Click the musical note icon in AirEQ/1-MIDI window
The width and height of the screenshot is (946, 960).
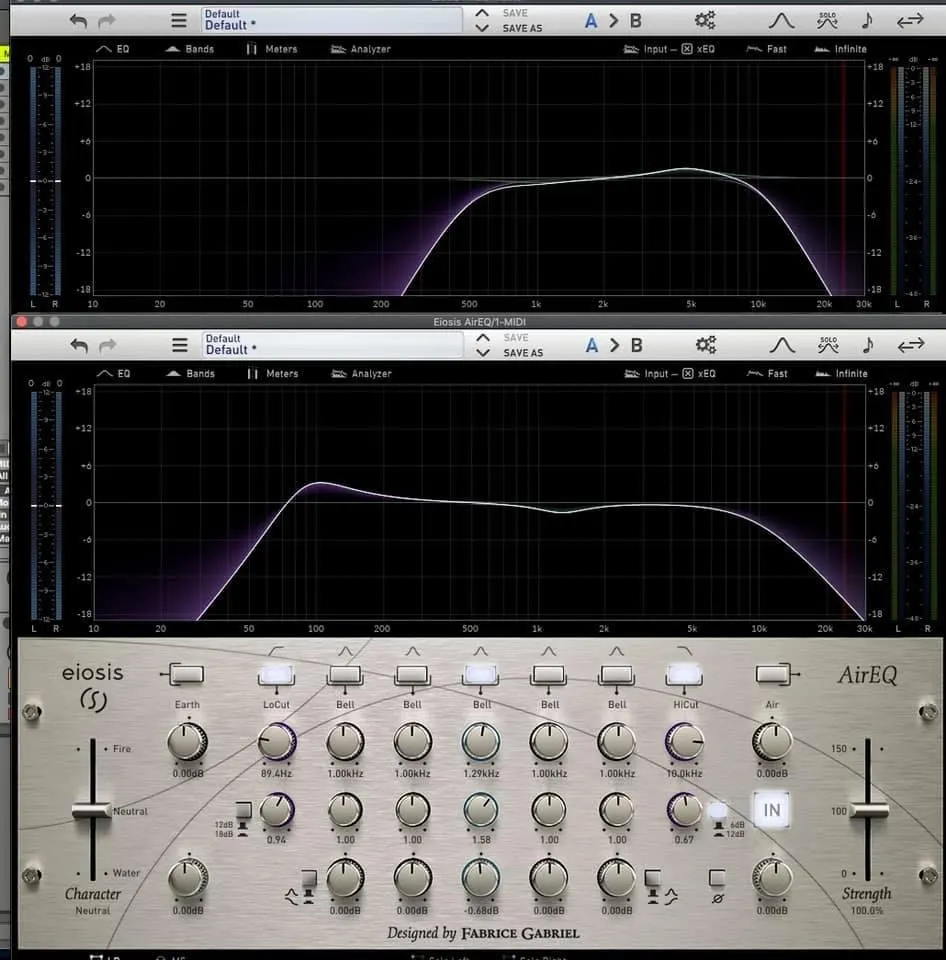pos(867,345)
